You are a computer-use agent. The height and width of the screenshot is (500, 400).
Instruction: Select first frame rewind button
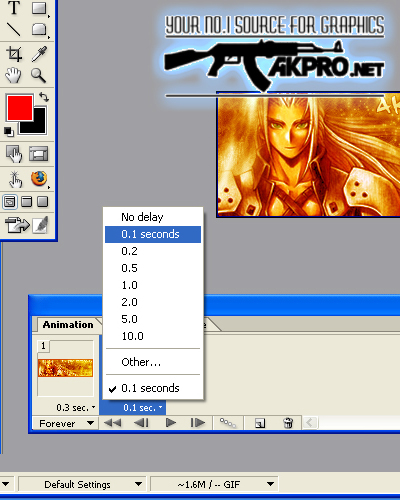coord(112,423)
